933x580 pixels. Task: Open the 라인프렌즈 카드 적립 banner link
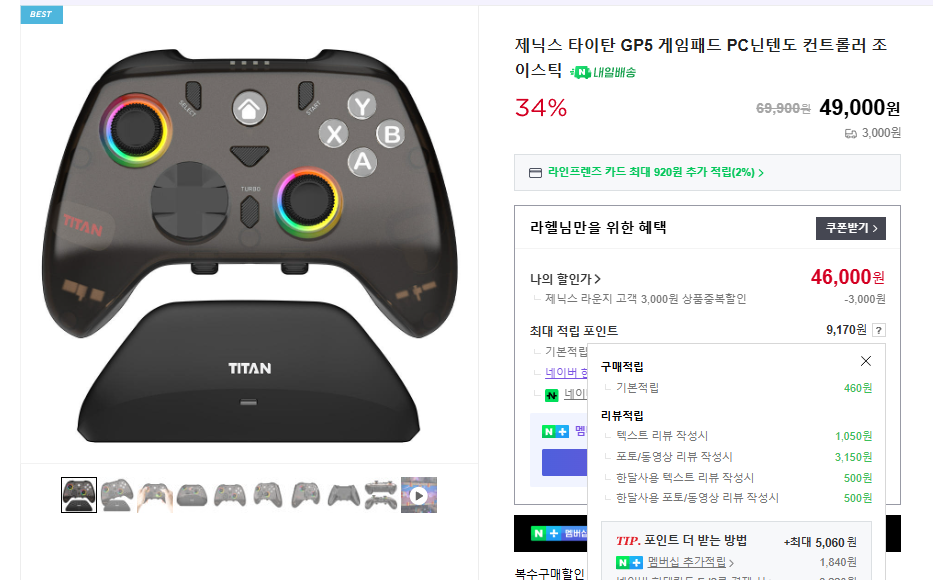pyautogui.click(x=656, y=173)
